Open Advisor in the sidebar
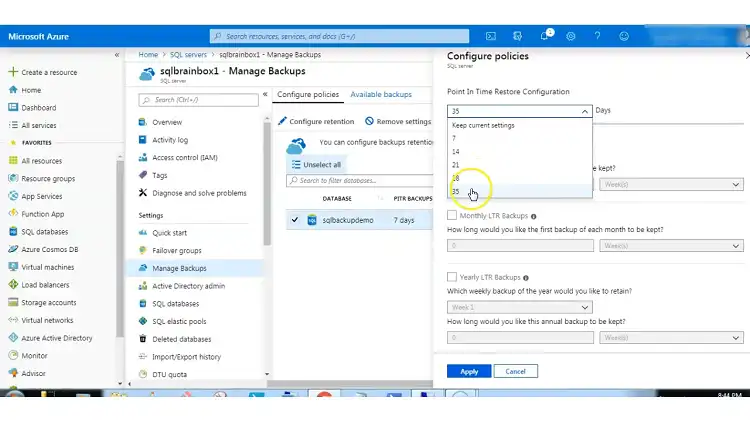Viewport: 750px width, 421px height. click(x=33, y=373)
